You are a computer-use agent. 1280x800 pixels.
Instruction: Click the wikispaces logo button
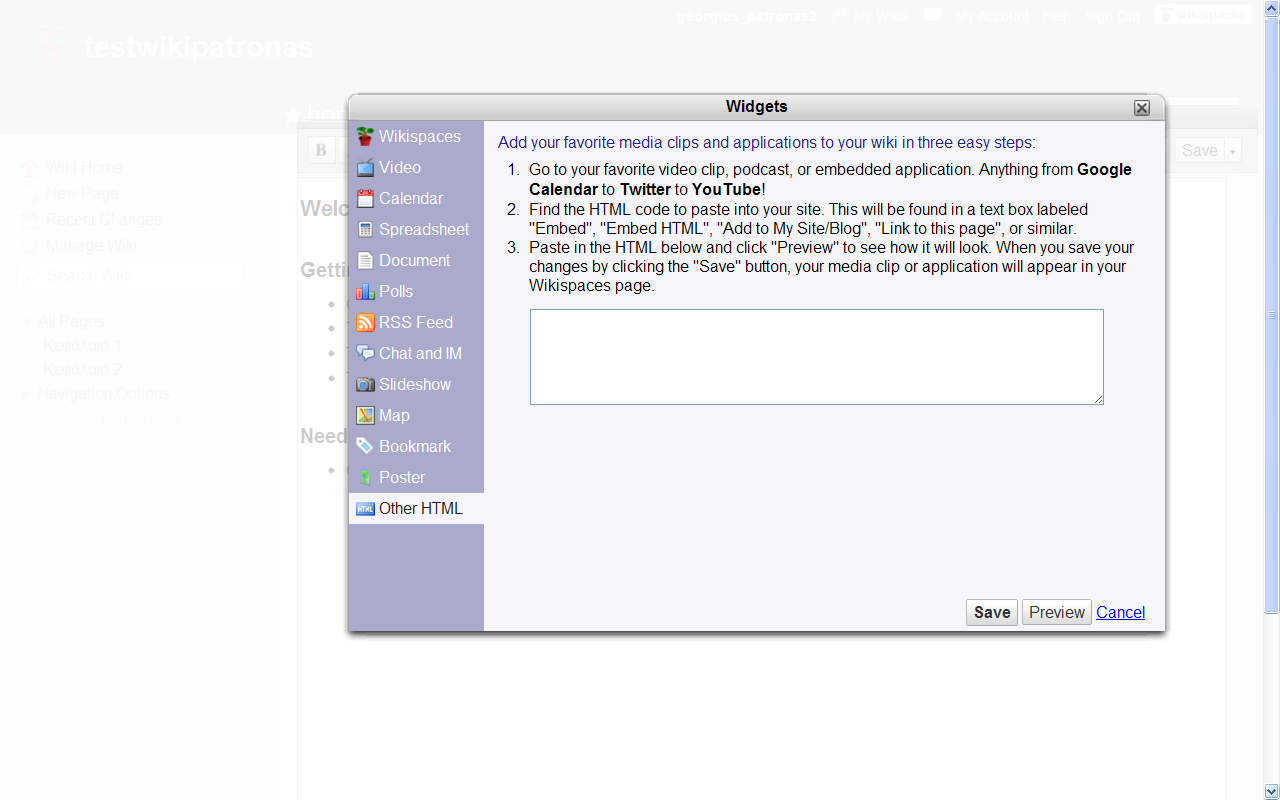click(x=1203, y=15)
